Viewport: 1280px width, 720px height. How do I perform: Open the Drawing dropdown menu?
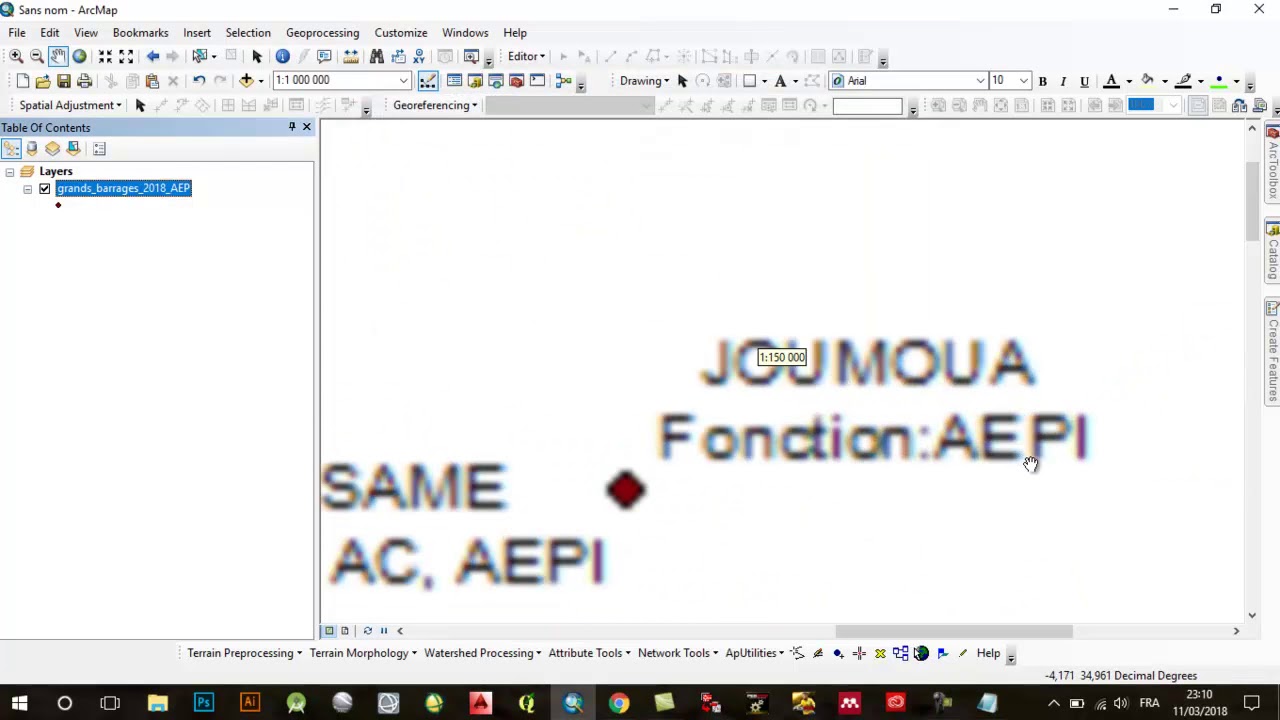644,81
